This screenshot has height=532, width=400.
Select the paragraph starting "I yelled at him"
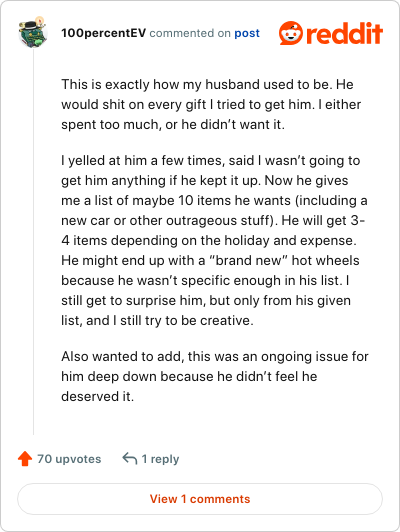(214, 240)
